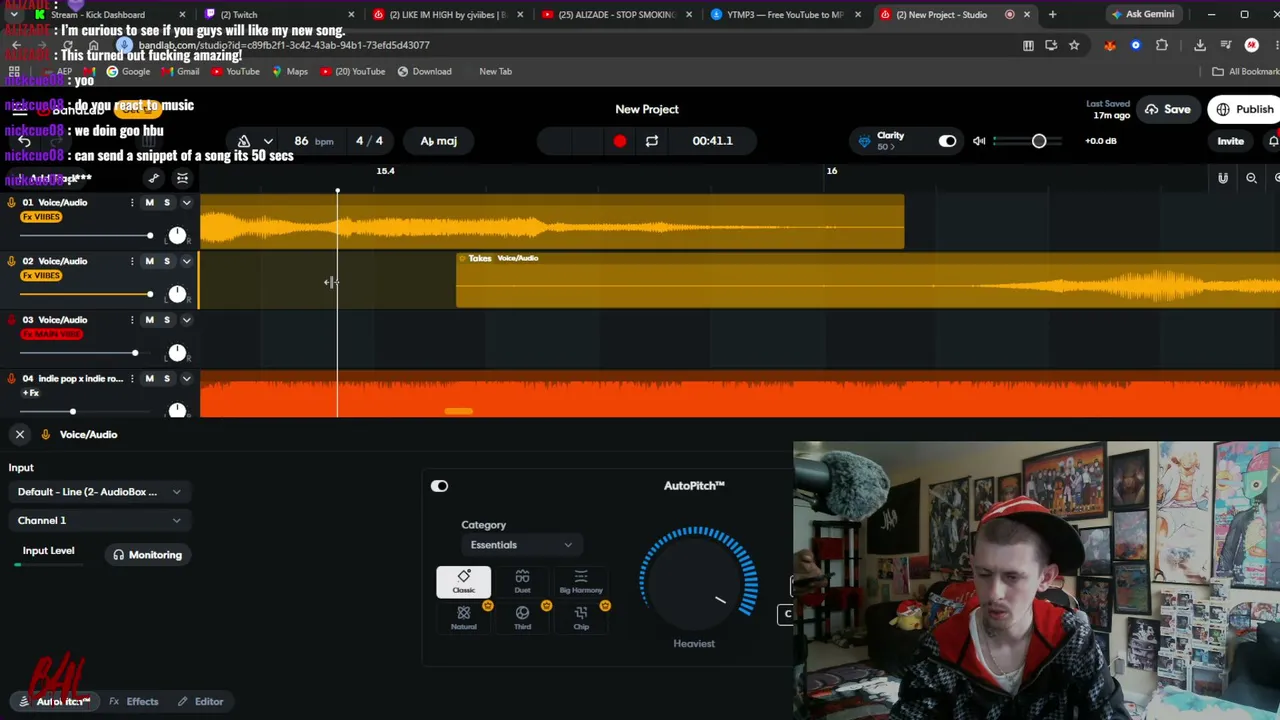Open the notifications bell
The image size is (1280, 720).
(x=1273, y=141)
